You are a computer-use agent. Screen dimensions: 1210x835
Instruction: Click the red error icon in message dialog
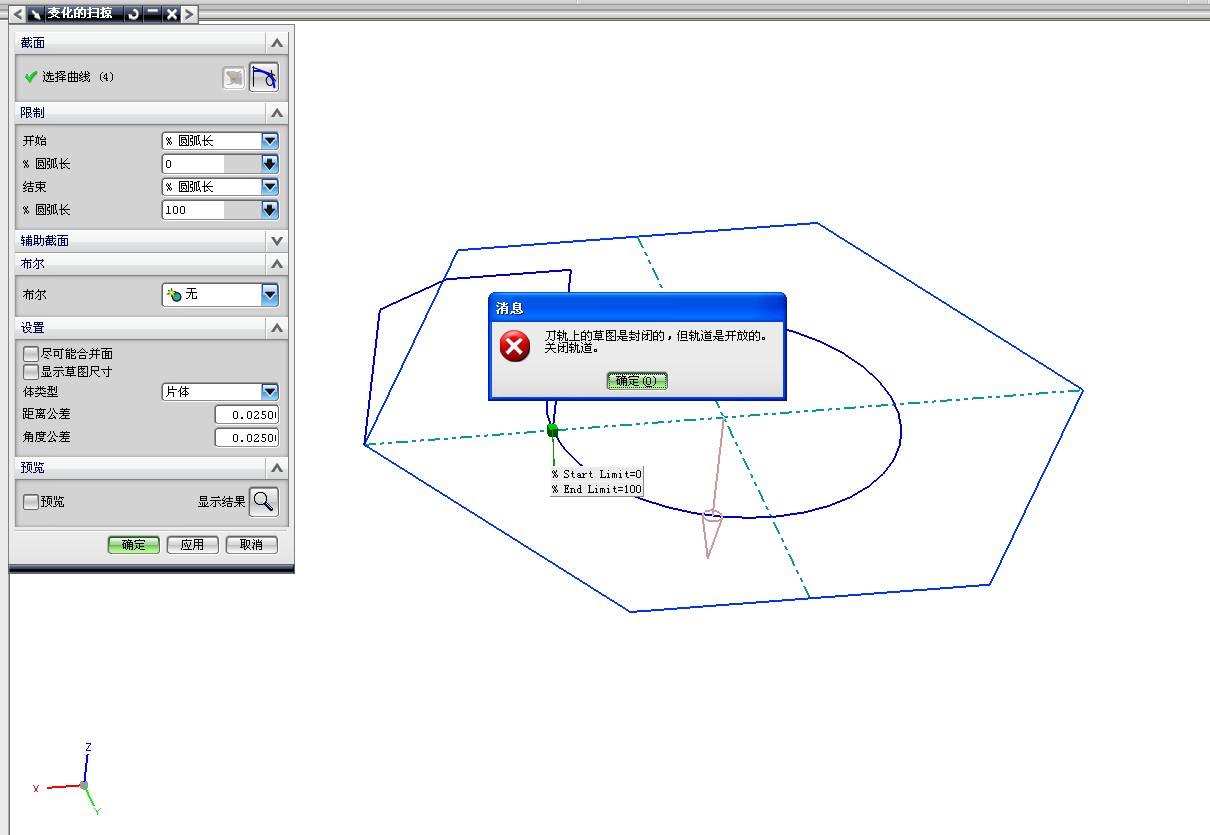pyautogui.click(x=515, y=346)
